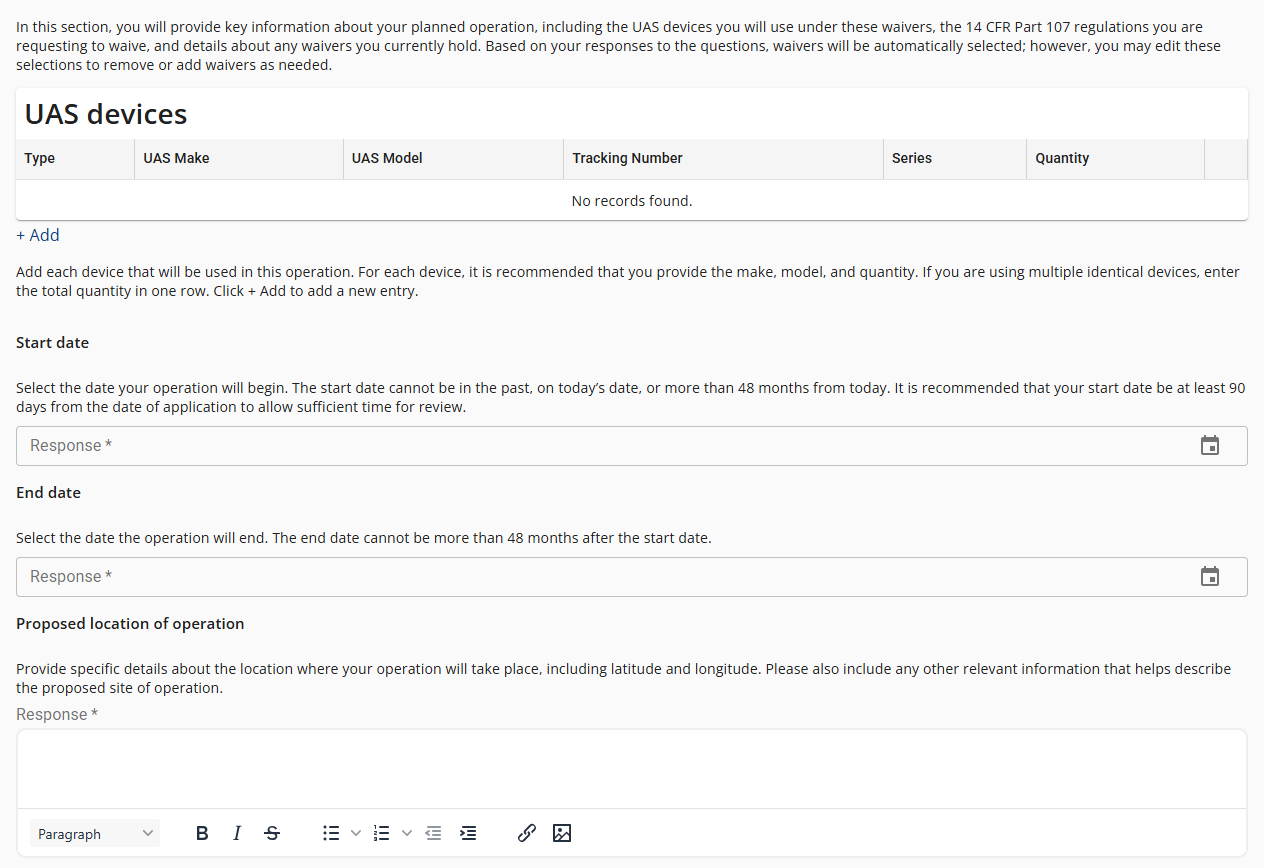Increase indent in the text editor
1264x868 pixels.
tap(468, 833)
